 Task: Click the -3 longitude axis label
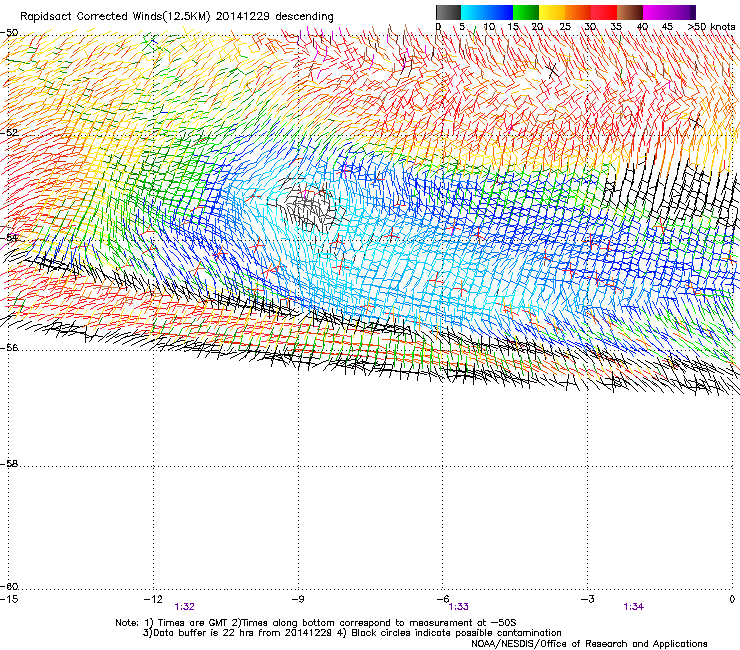[588, 599]
